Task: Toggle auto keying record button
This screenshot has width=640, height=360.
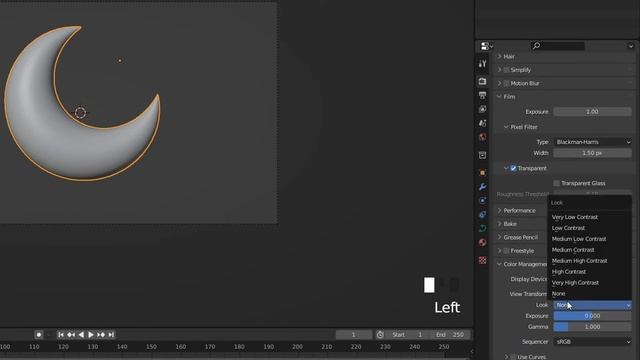Action: point(39,335)
